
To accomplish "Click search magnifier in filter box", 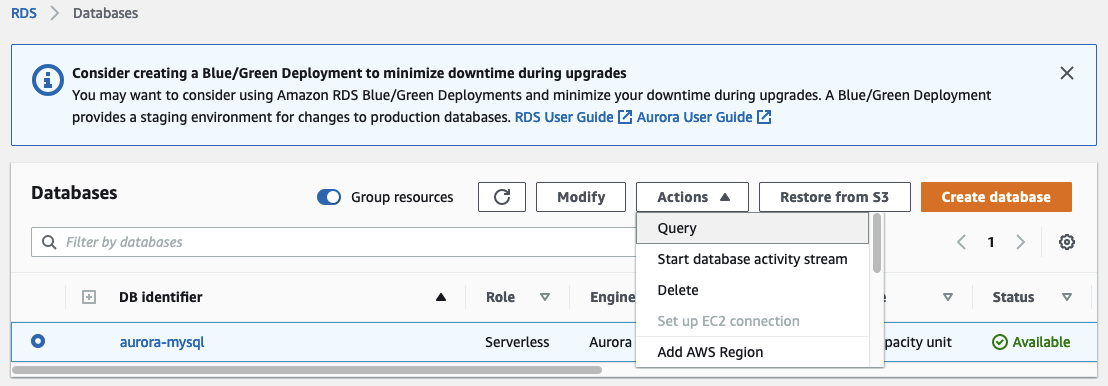I will 49,242.
